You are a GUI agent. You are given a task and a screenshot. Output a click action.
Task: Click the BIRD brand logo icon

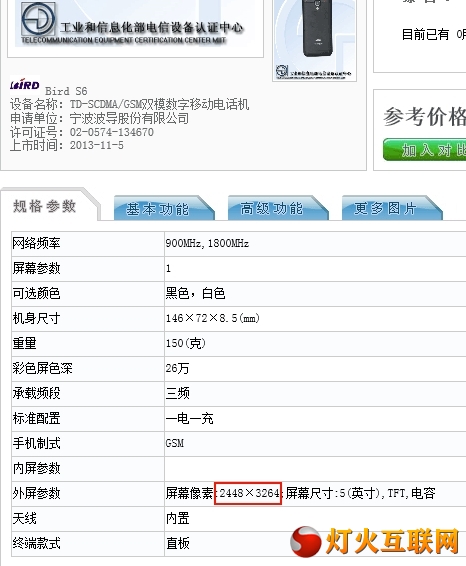point(25,85)
